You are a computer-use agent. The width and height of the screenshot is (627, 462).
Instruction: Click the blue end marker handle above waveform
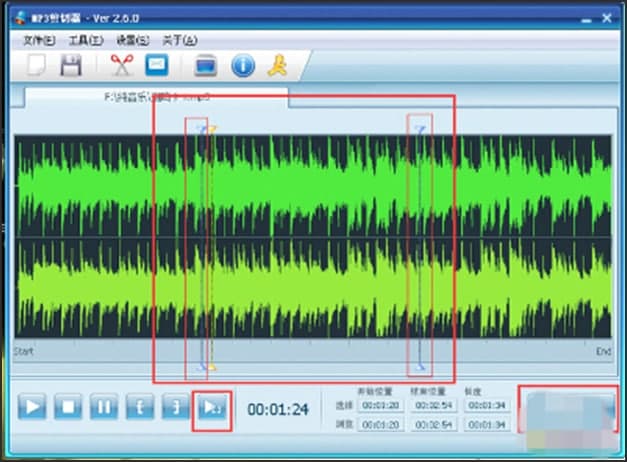[x=420, y=129]
